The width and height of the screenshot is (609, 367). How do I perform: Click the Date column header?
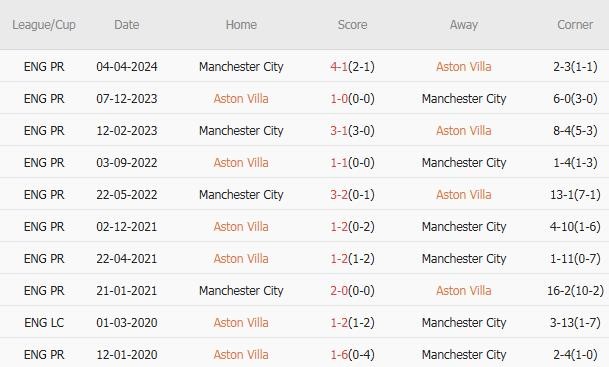point(127,25)
